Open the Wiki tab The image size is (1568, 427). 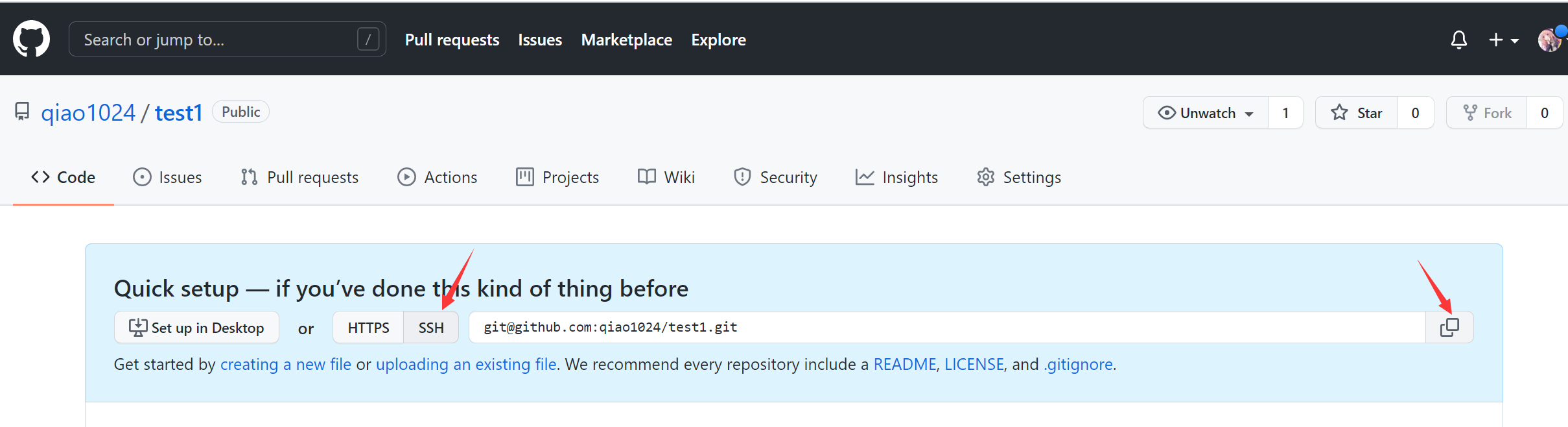point(666,177)
